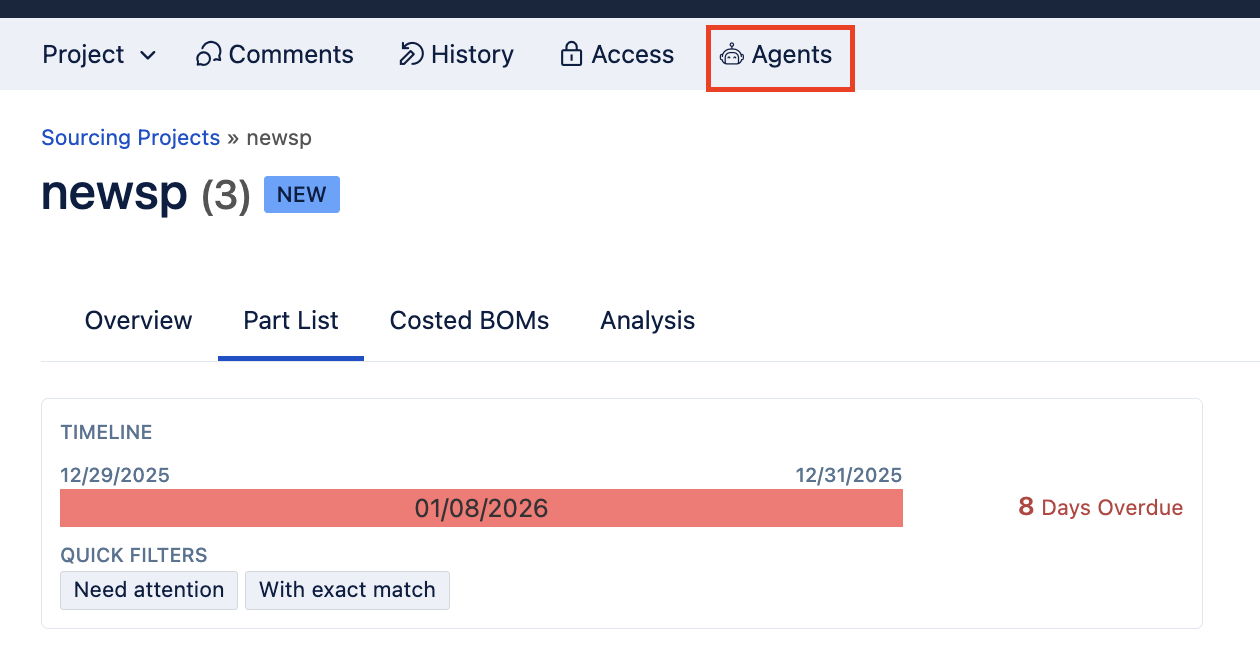
Task: Click the History icon in toolbar
Action: 411,54
